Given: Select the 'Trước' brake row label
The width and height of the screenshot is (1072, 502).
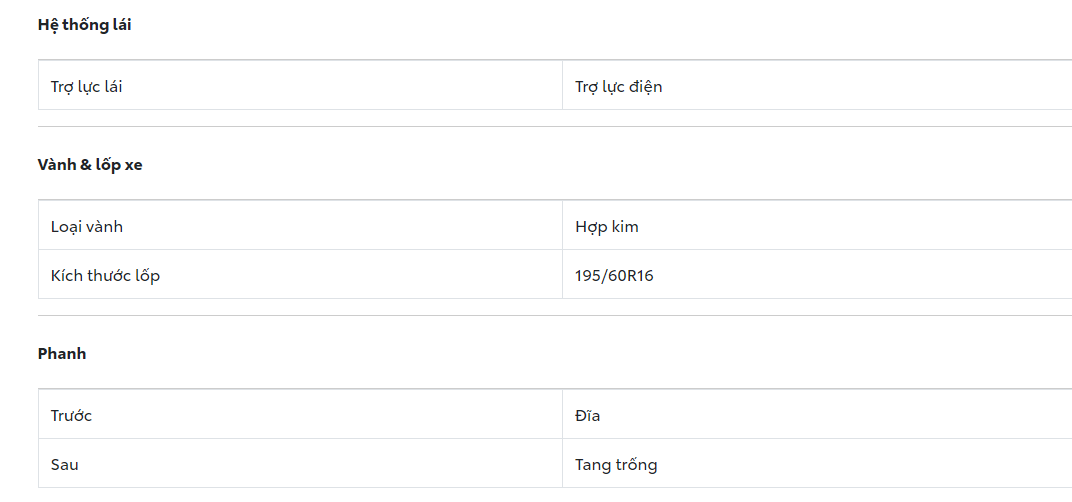Looking at the screenshot, I should click(71, 415).
